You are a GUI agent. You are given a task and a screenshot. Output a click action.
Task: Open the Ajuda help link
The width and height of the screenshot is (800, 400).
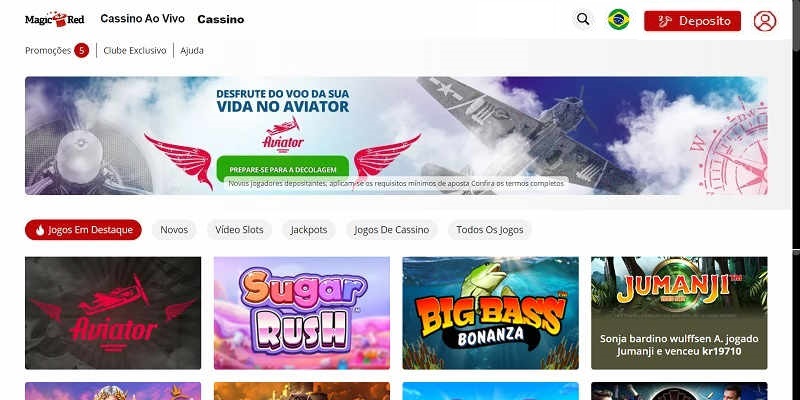[192, 51]
